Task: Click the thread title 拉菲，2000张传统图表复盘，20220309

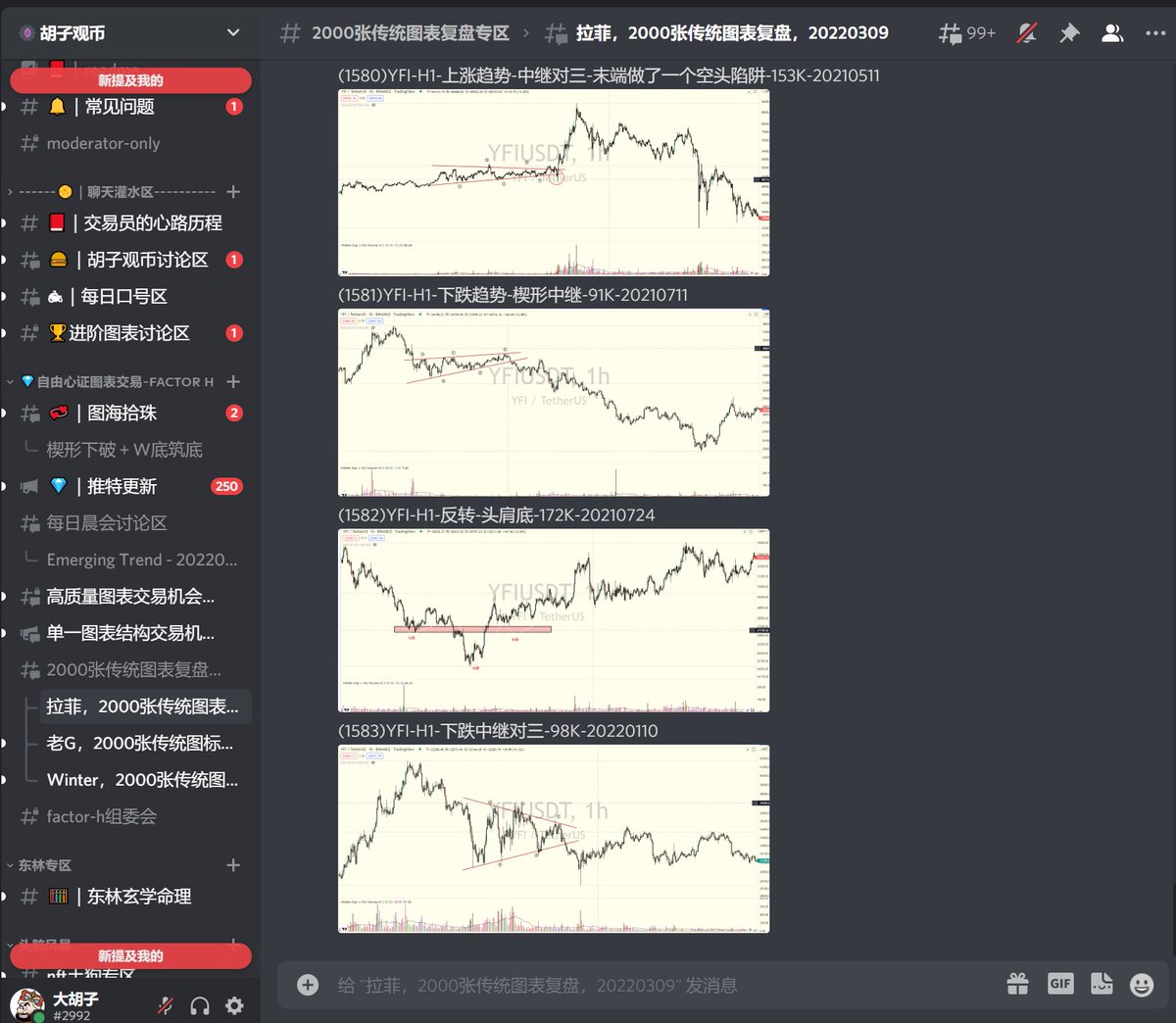Action: (x=732, y=33)
